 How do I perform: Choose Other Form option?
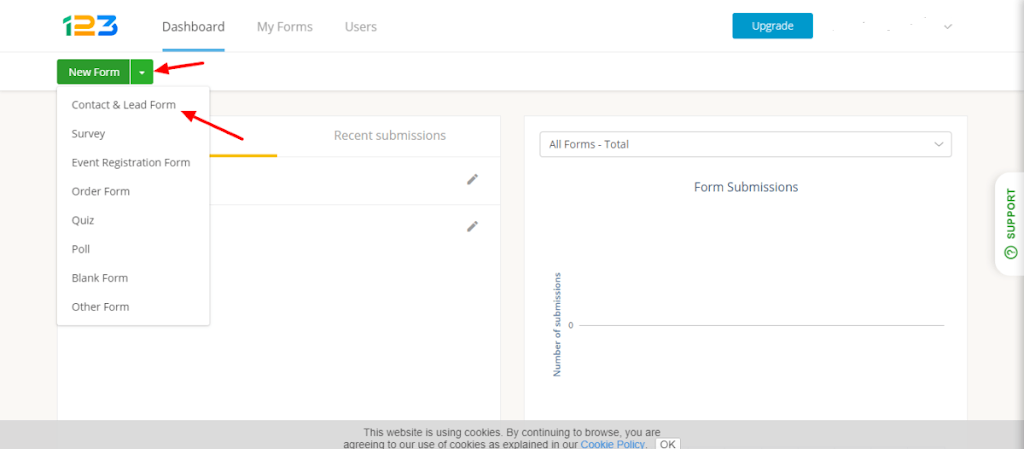pos(101,307)
